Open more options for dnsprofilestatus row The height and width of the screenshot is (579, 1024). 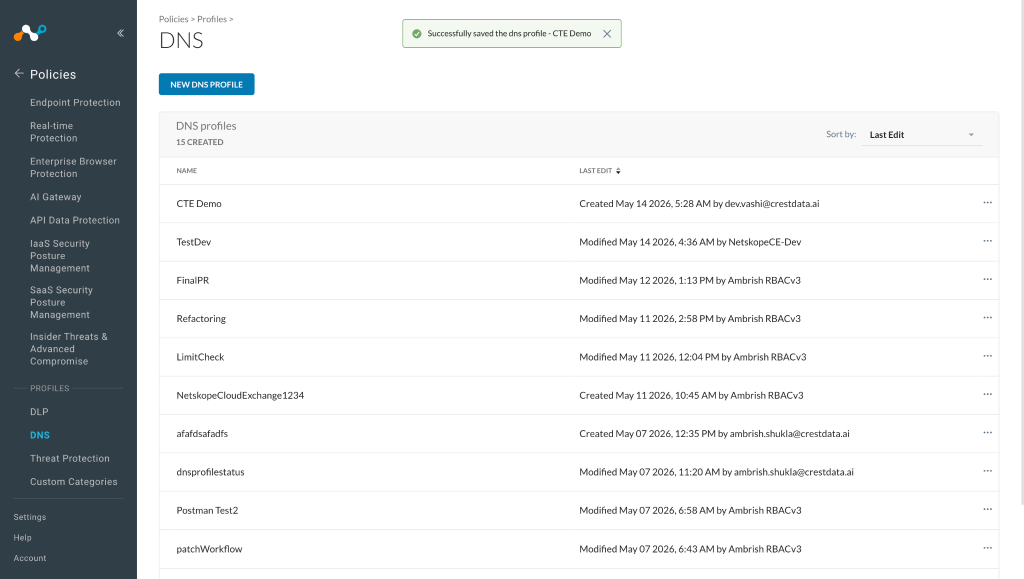point(987,471)
